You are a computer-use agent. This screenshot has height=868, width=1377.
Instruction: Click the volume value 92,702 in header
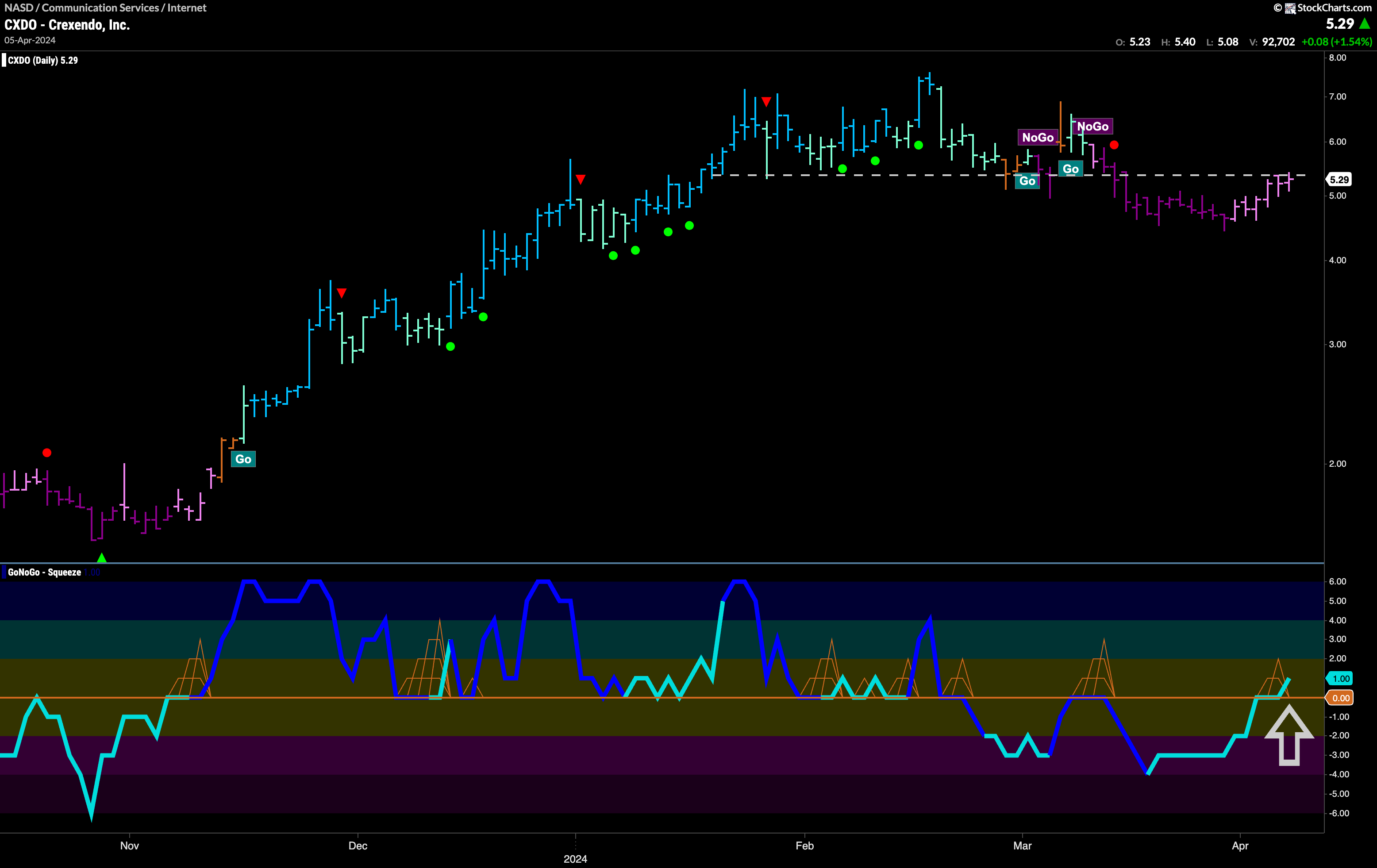coord(1278,42)
